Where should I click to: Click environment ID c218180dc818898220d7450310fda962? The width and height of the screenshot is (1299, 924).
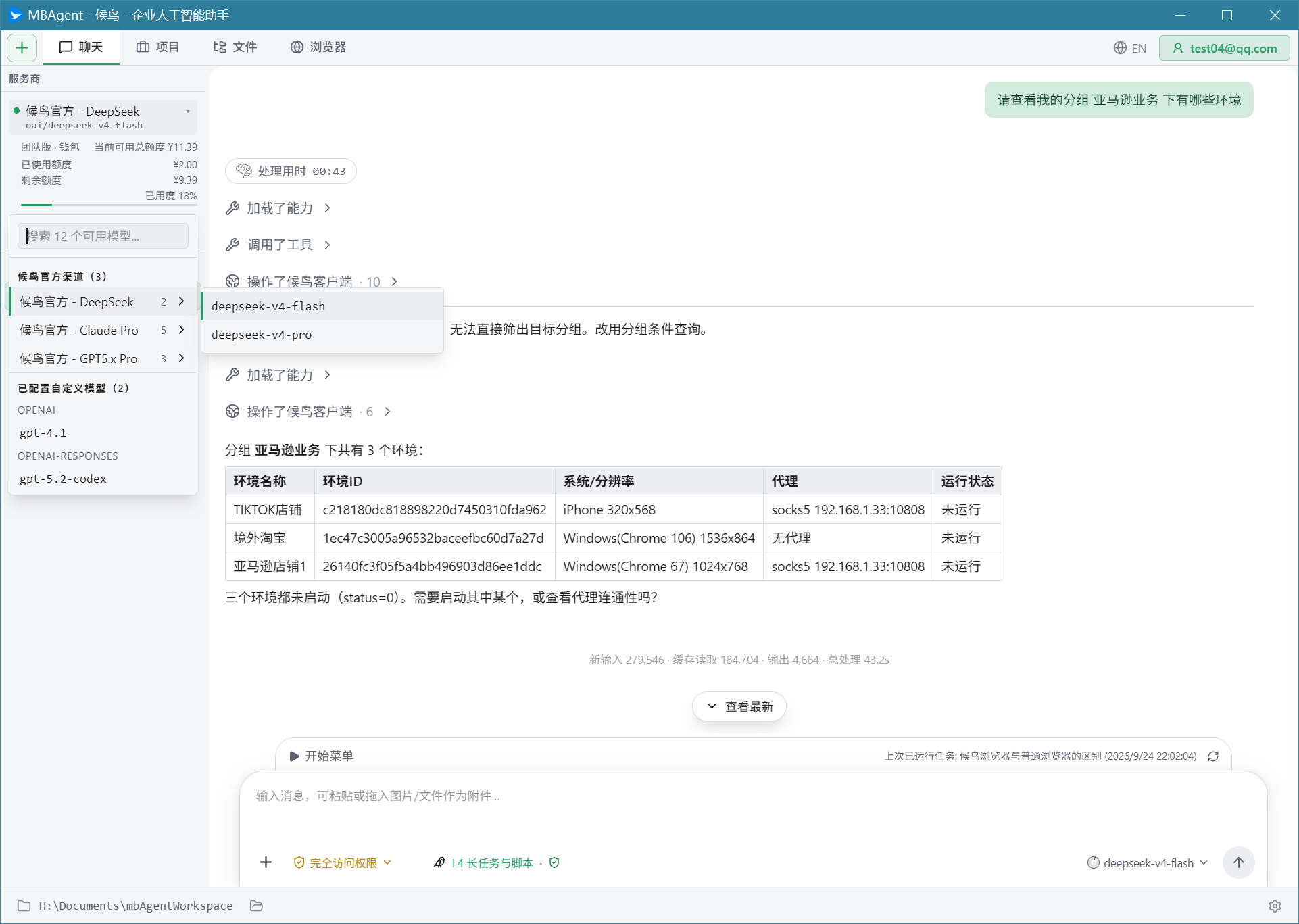pos(435,510)
